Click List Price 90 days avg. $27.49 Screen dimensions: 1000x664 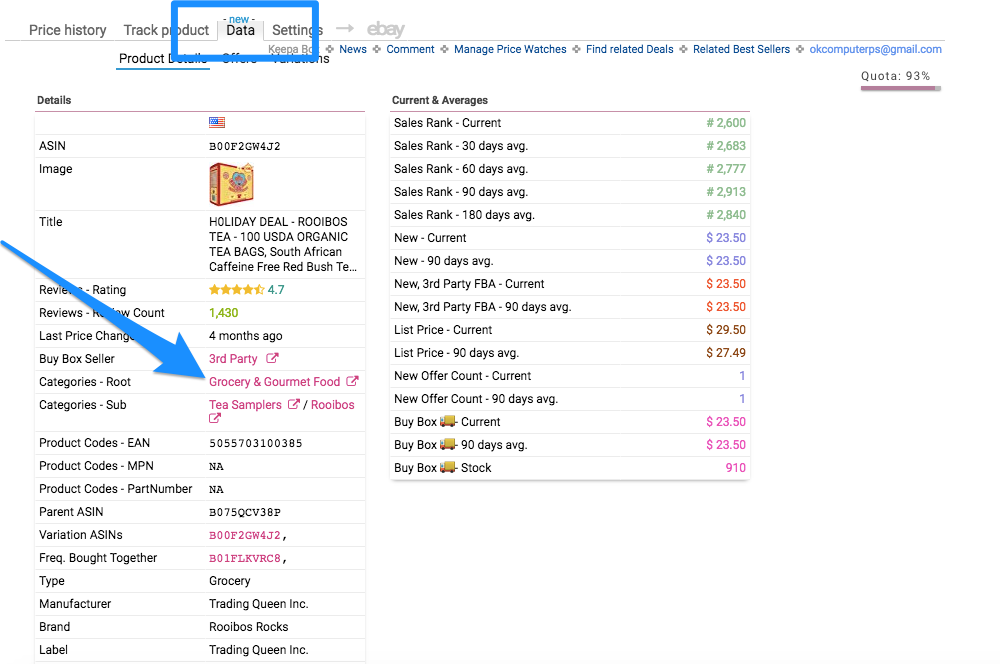pyautogui.click(x=726, y=353)
